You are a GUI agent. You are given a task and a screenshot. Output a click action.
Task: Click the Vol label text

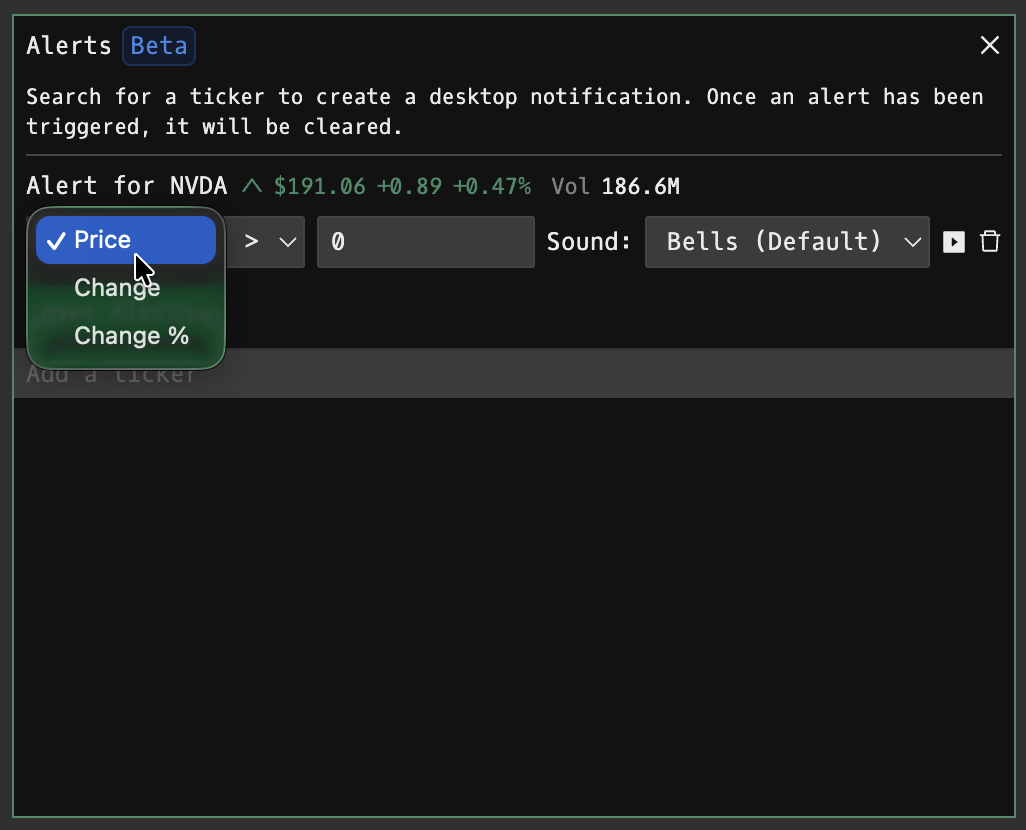coord(570,187)
